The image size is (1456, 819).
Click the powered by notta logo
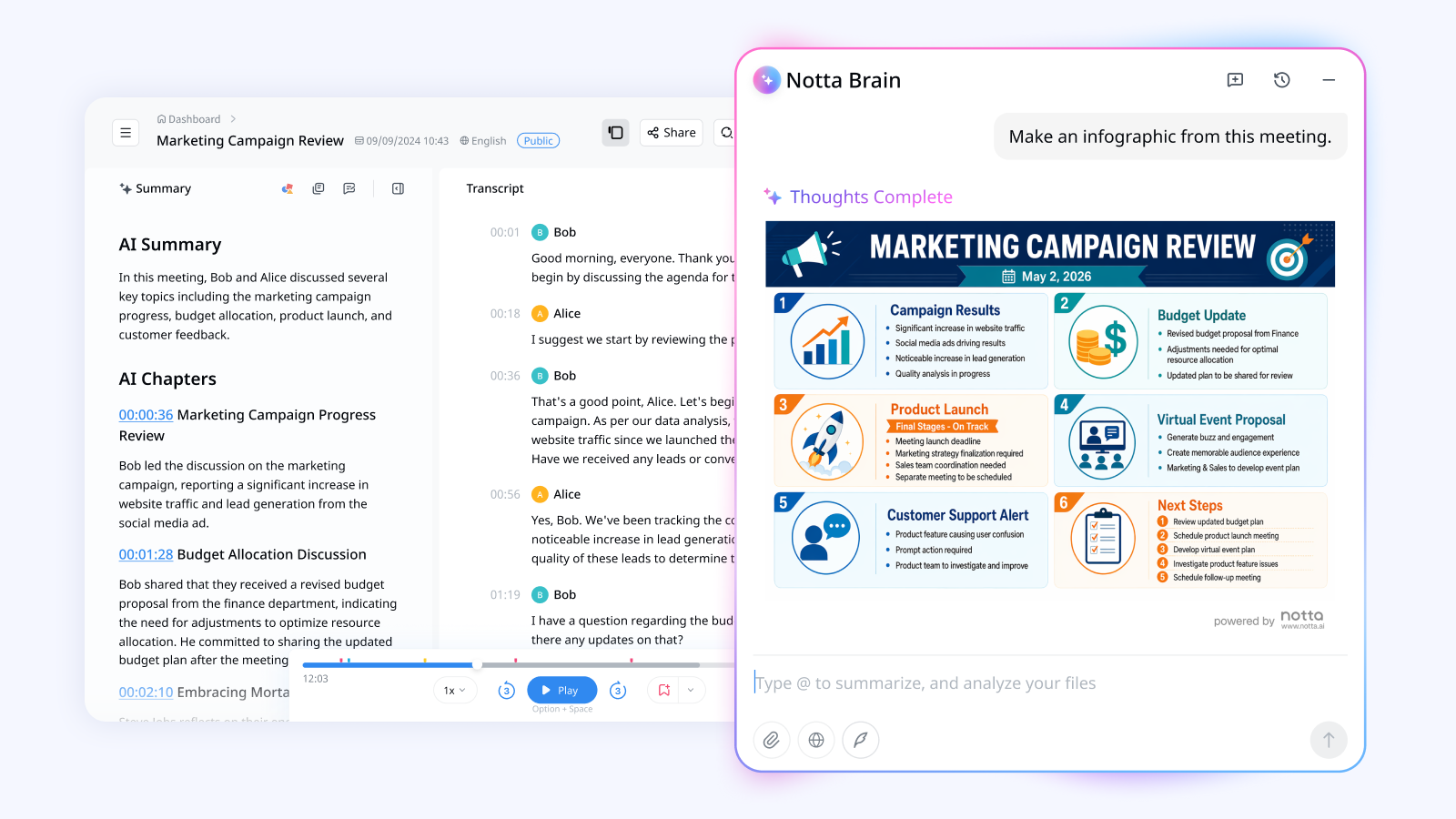point(1269,620)
